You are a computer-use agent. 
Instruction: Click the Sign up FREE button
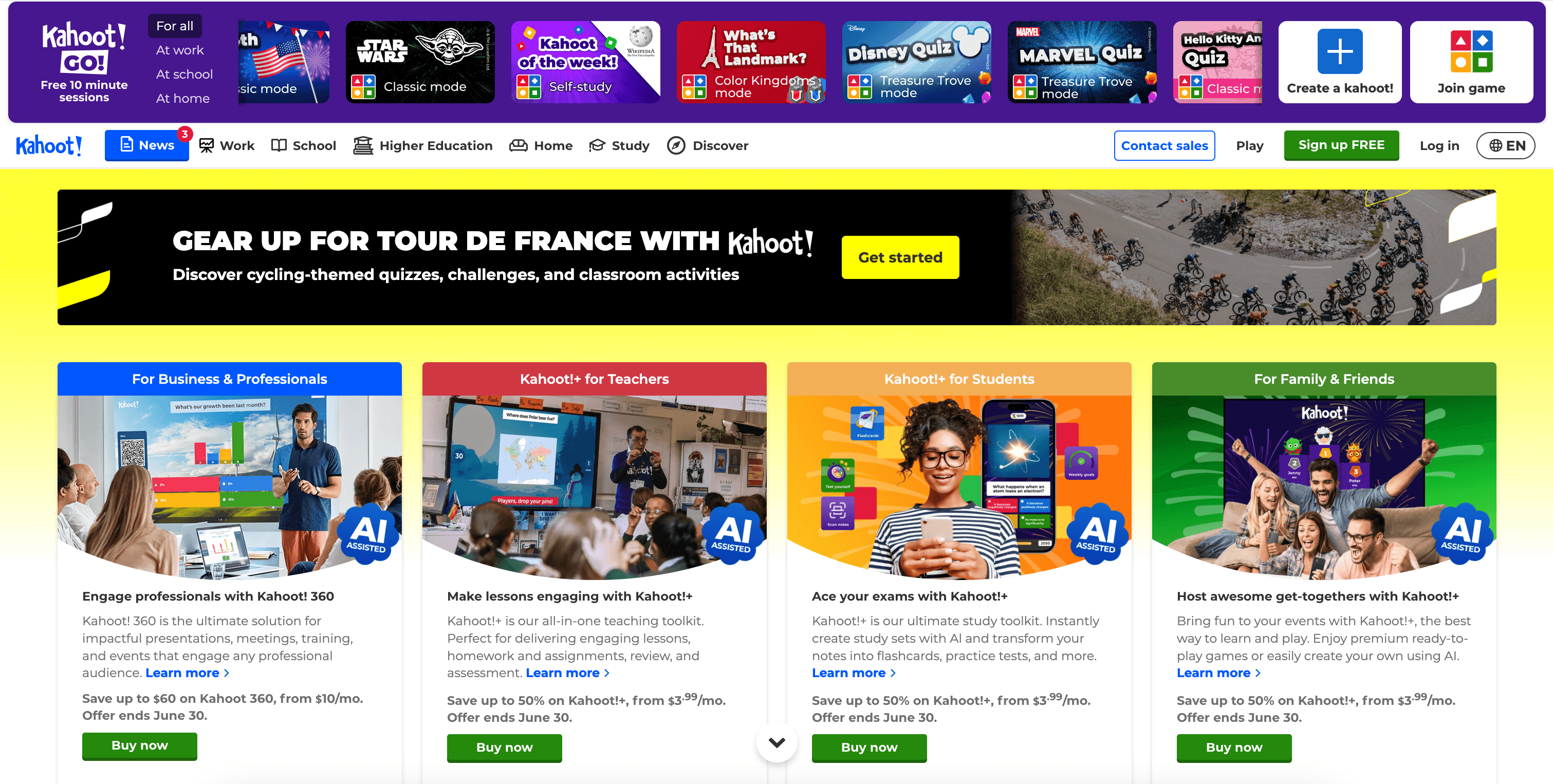[x=1341, y=145]
